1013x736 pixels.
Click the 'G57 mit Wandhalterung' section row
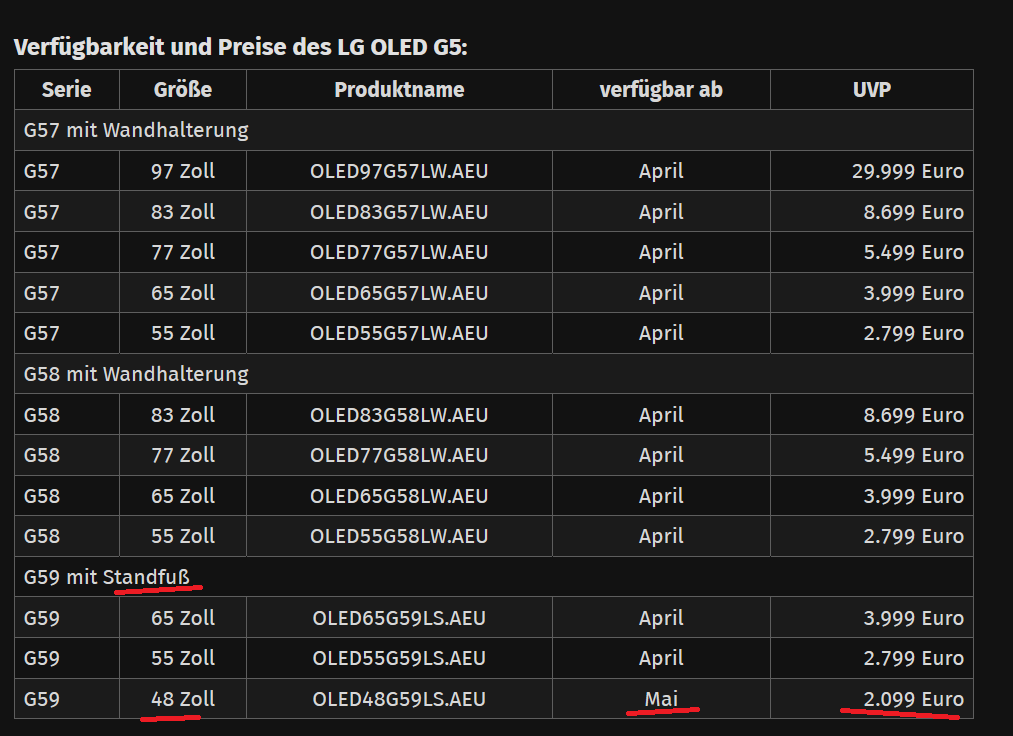tap(131, 129)
